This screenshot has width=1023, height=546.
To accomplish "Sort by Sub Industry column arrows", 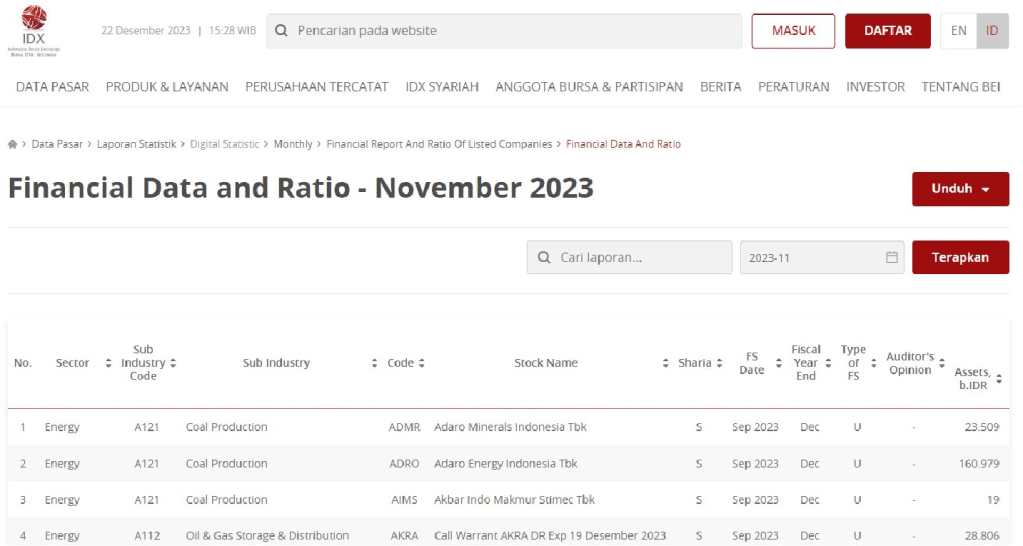I will [x=375, y=363].
